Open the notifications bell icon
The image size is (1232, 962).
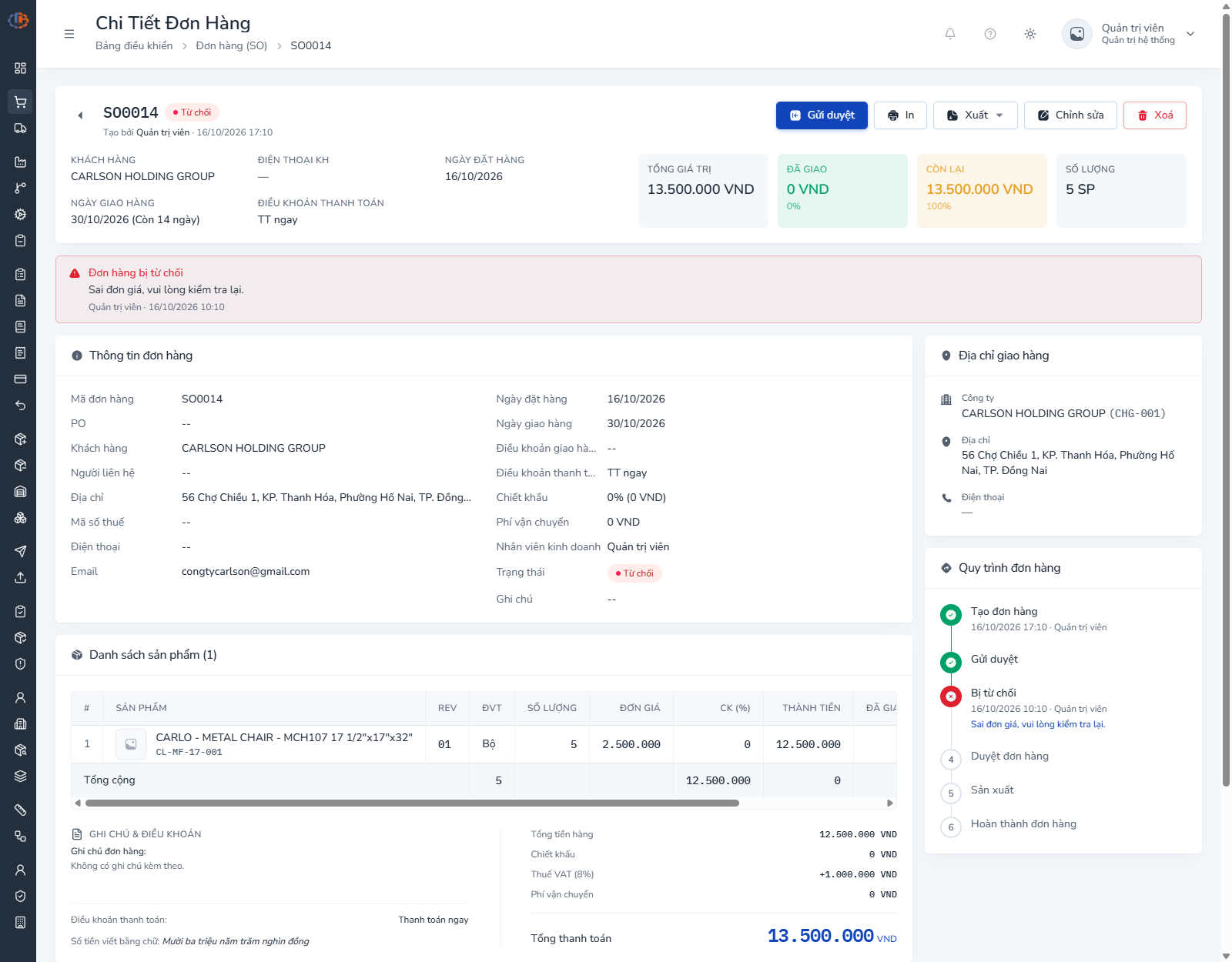coord(950,34)
